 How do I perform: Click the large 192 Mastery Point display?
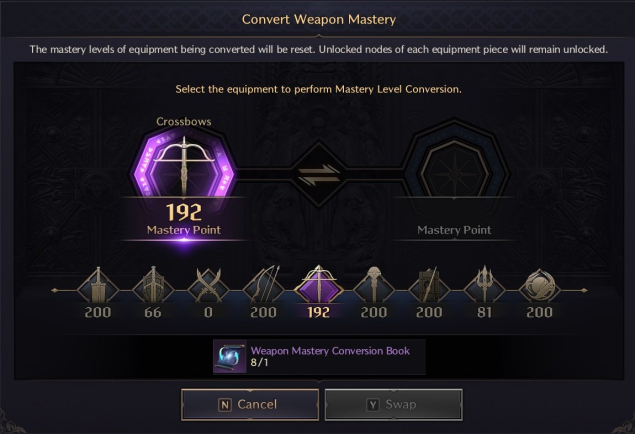pos(184,213)
